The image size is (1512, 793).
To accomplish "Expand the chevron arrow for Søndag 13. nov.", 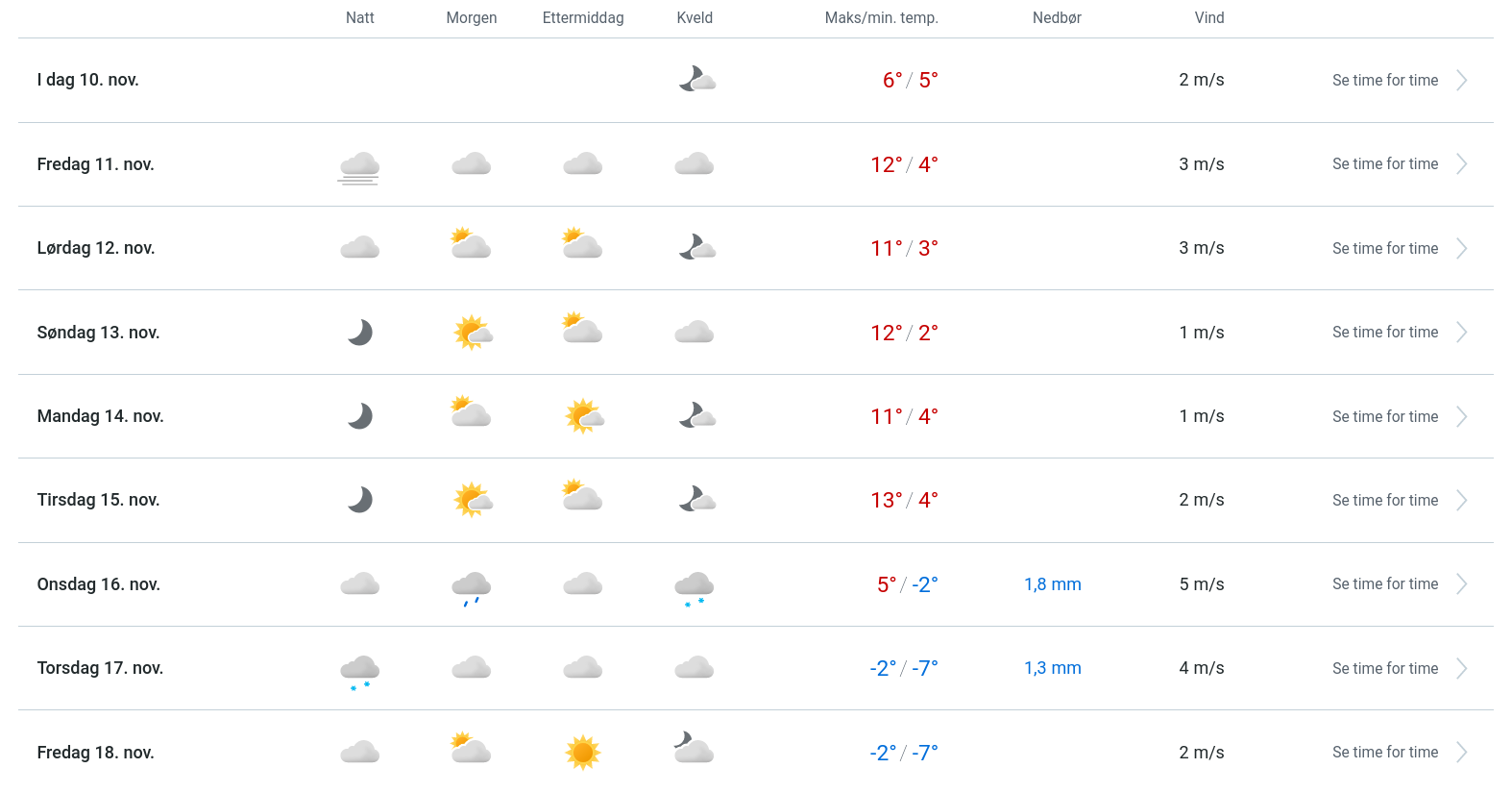I will [1461, 333].
